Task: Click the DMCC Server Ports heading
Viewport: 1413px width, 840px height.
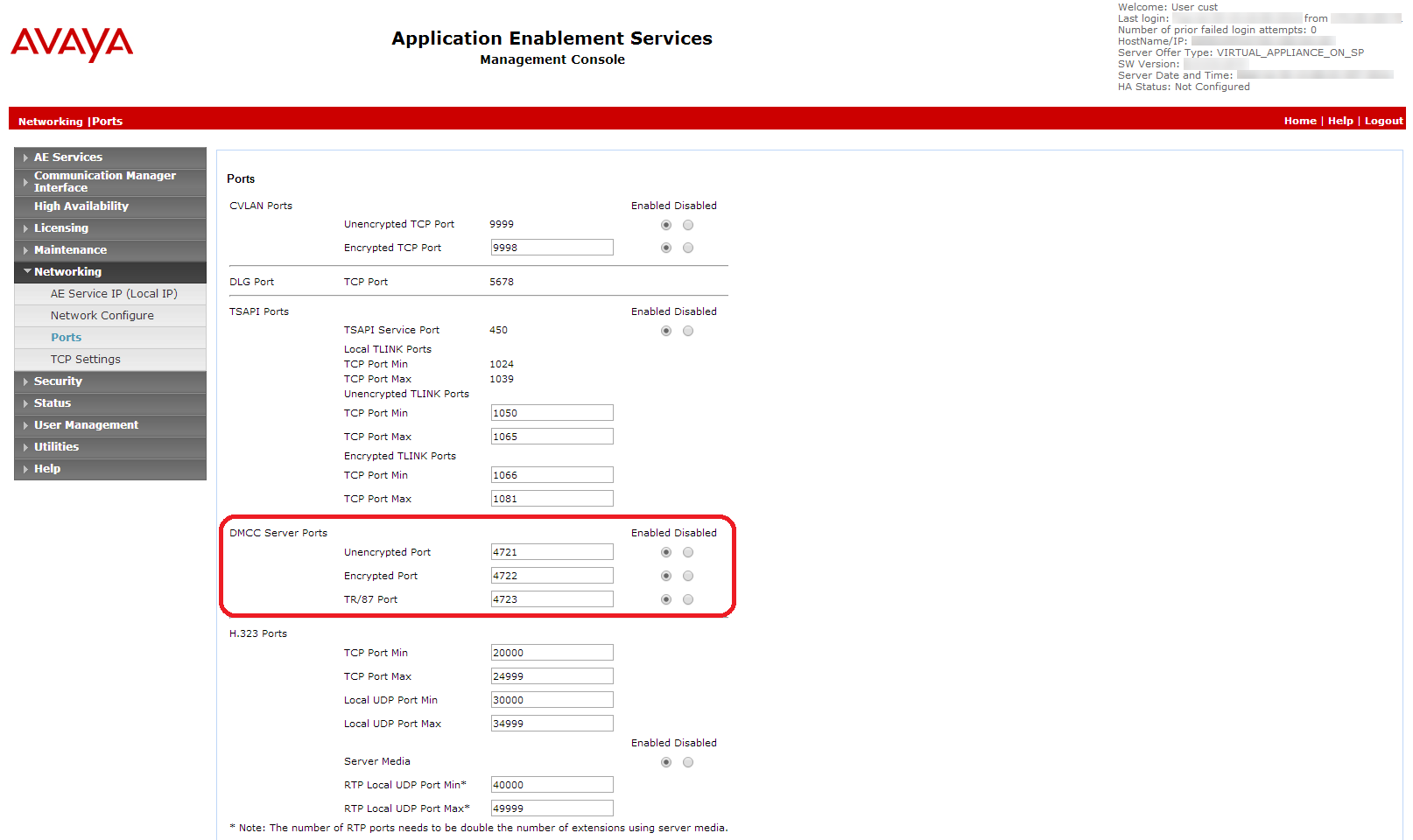Action: click(x=278, y=533)
